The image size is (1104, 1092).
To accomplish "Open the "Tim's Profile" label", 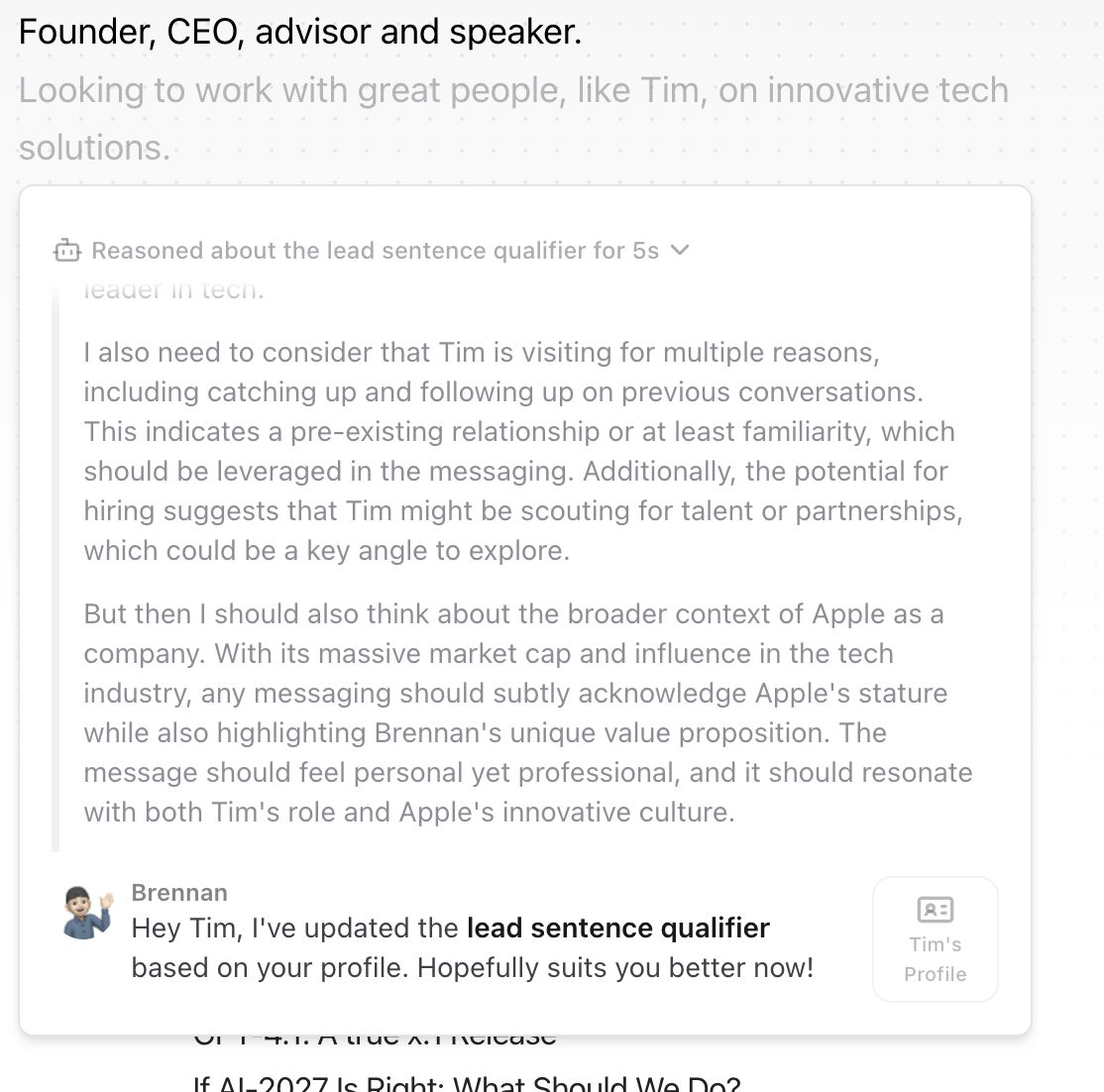I will 935,958.
